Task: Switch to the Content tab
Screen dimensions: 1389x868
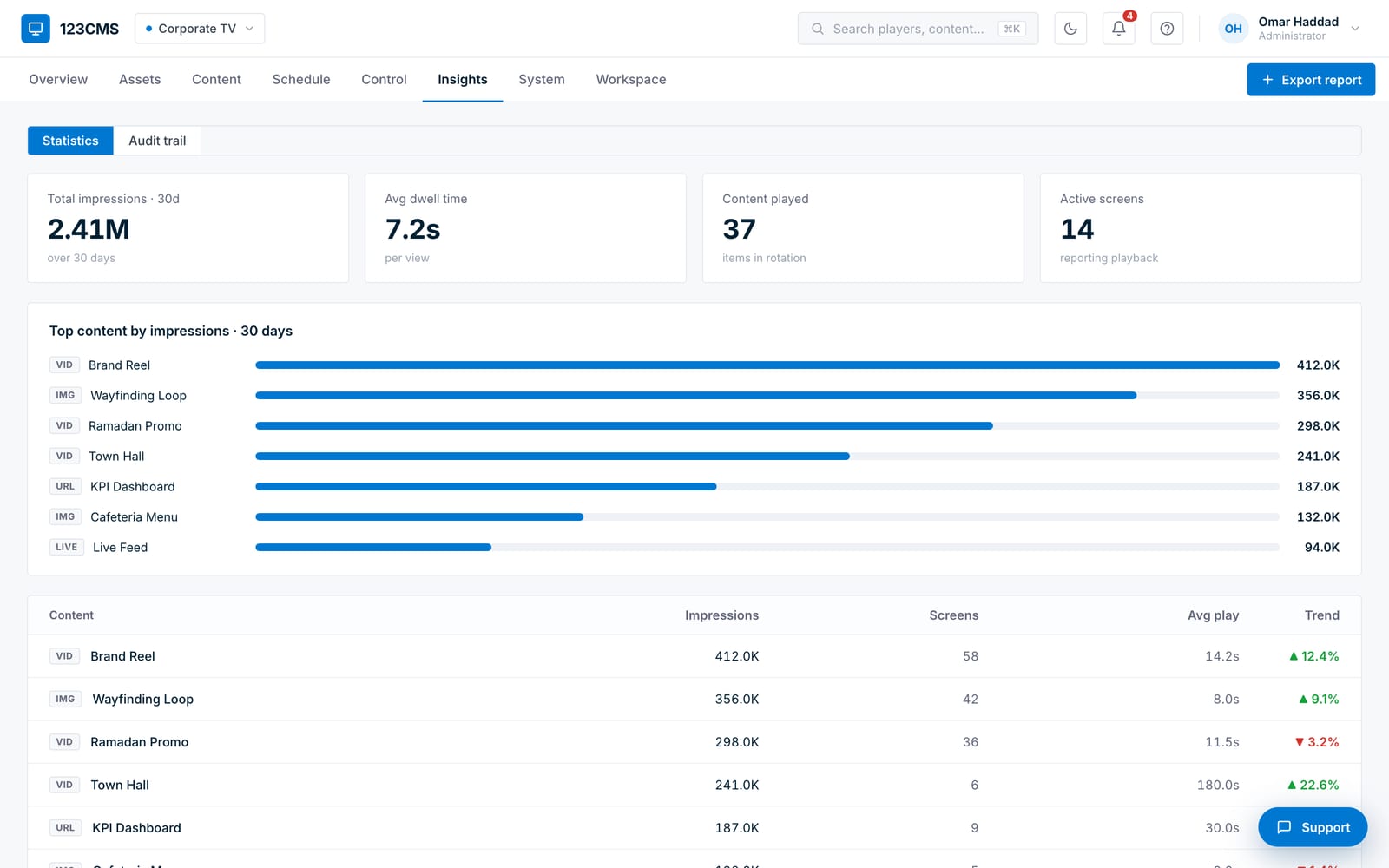Action: tap(216, 80)
